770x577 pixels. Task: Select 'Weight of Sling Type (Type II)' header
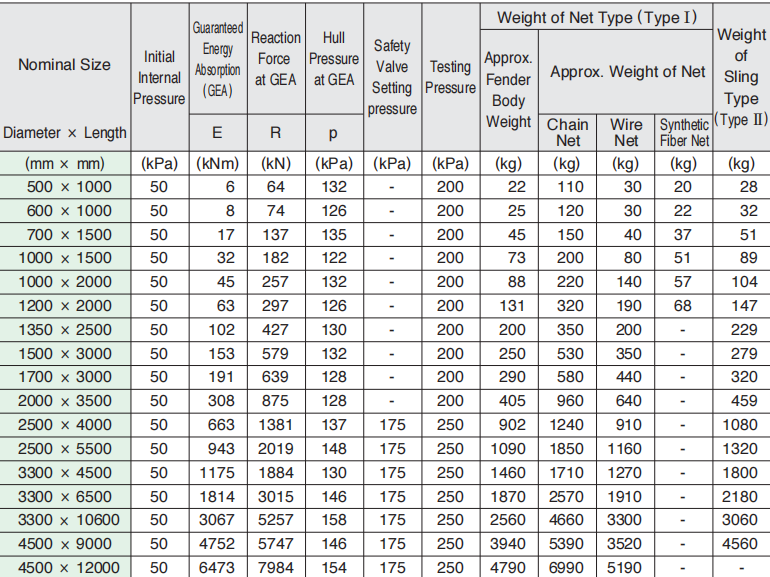pos(741,77)
